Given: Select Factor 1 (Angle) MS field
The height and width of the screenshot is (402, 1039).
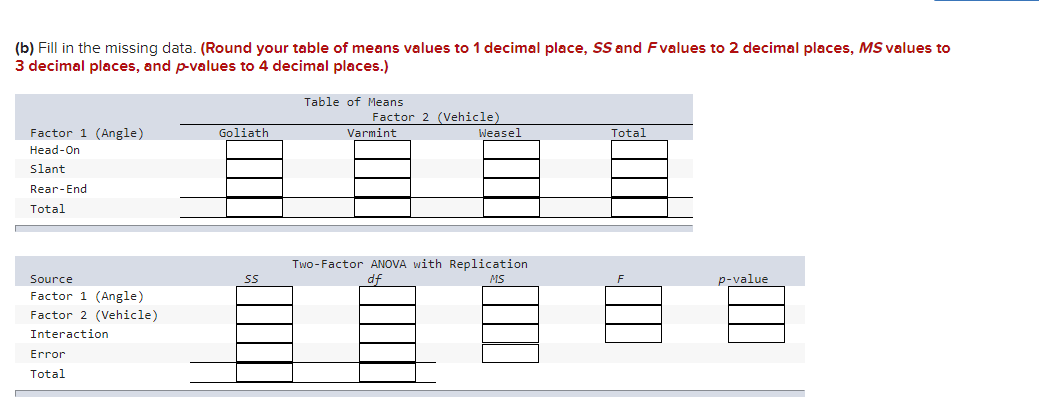Looking at the screenshot, I should [510, 295].
